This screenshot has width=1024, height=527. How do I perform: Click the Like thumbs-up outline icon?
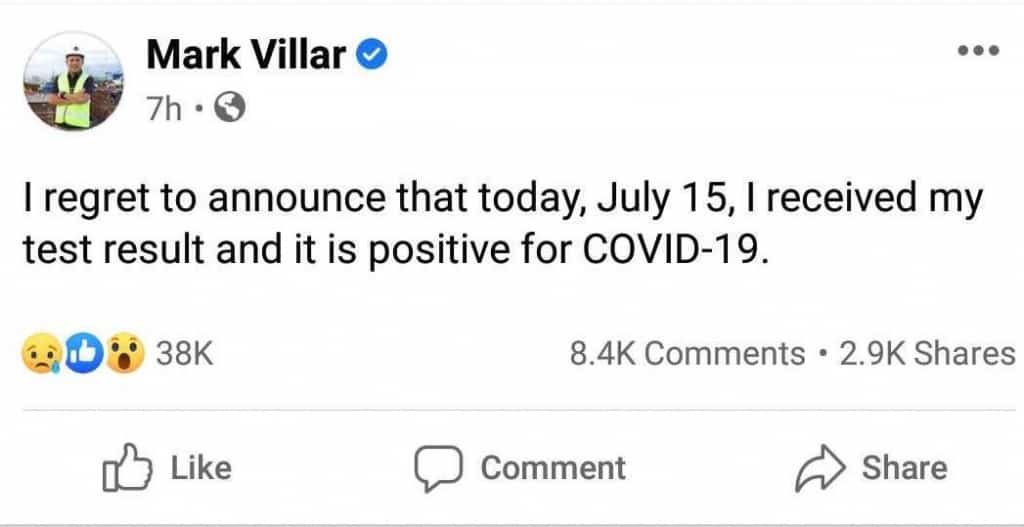pos(127,468)
